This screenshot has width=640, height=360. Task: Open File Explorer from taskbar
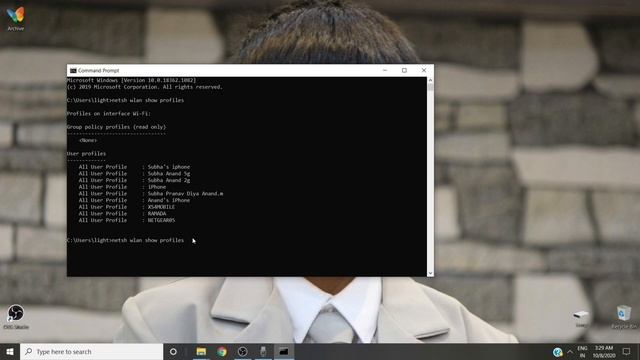pyautogui.click(x=201, y=351)
